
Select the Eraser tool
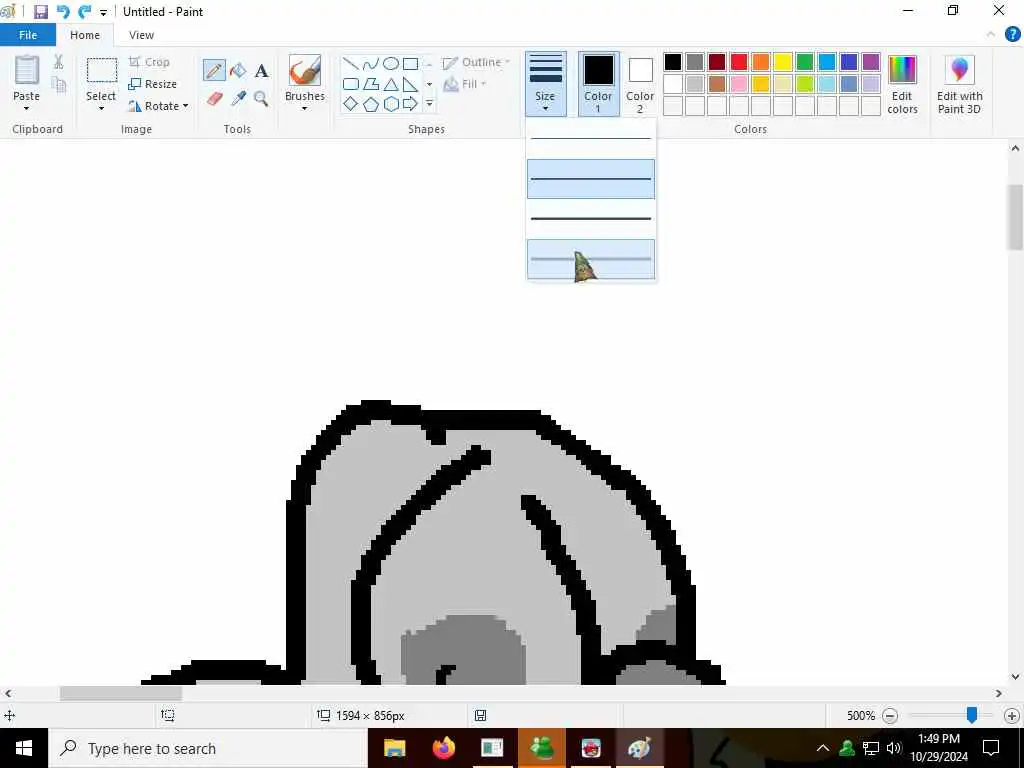[x=215, y=99]
